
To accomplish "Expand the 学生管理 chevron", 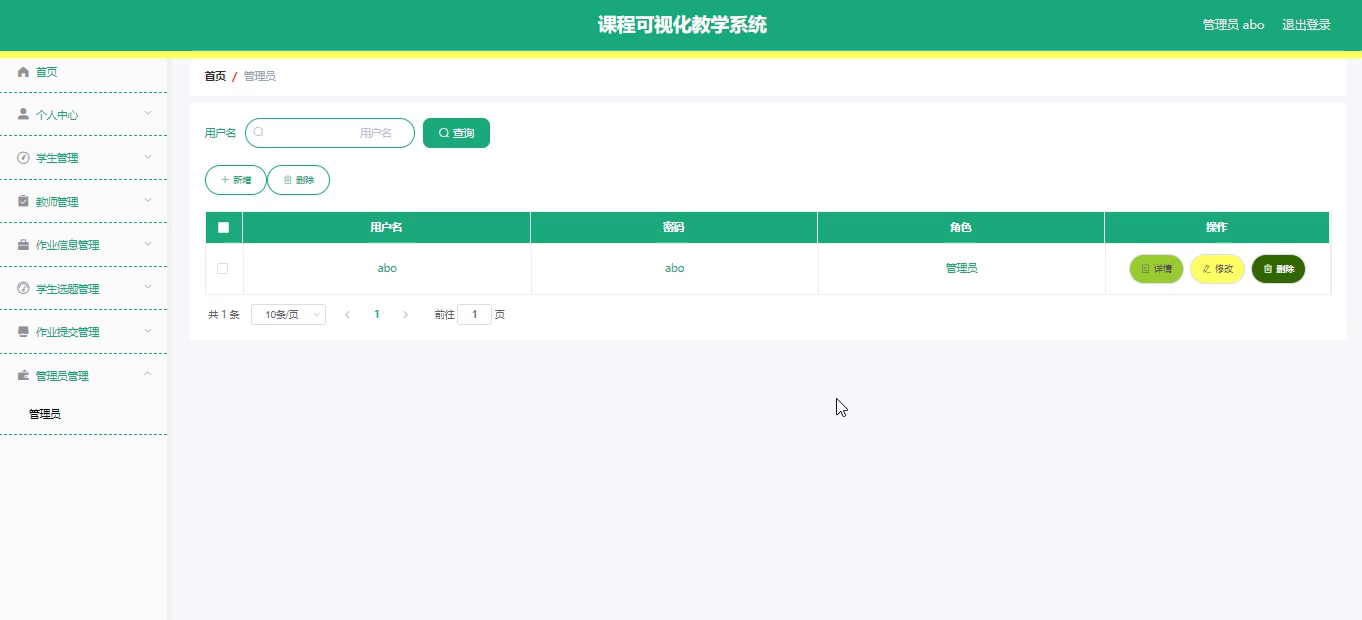I will 148,157.
